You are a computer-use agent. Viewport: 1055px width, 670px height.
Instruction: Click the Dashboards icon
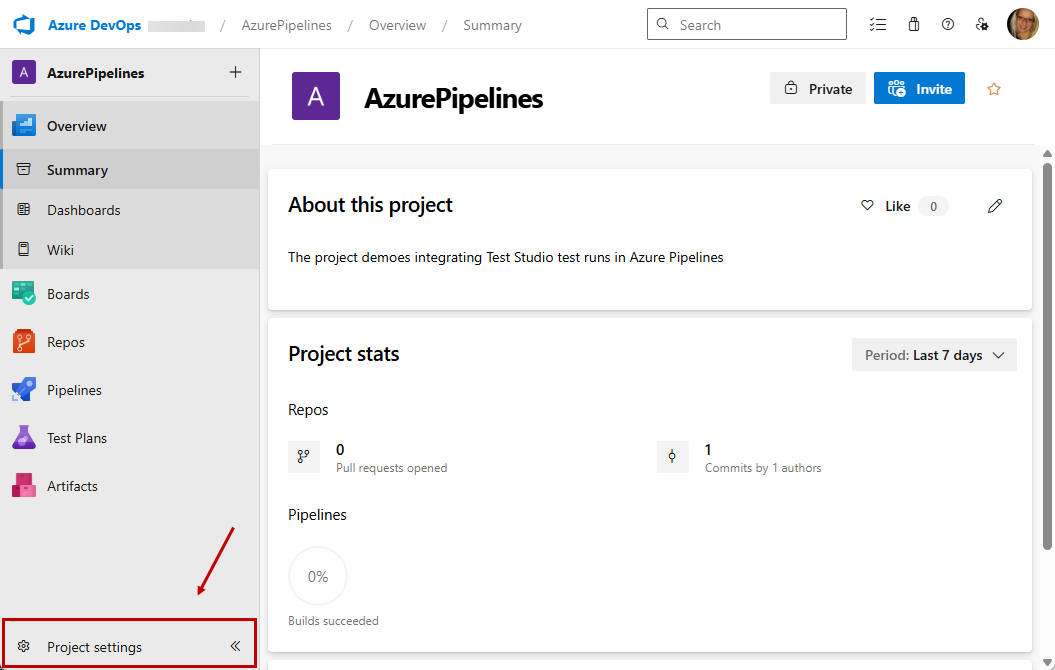coord(24,209)
